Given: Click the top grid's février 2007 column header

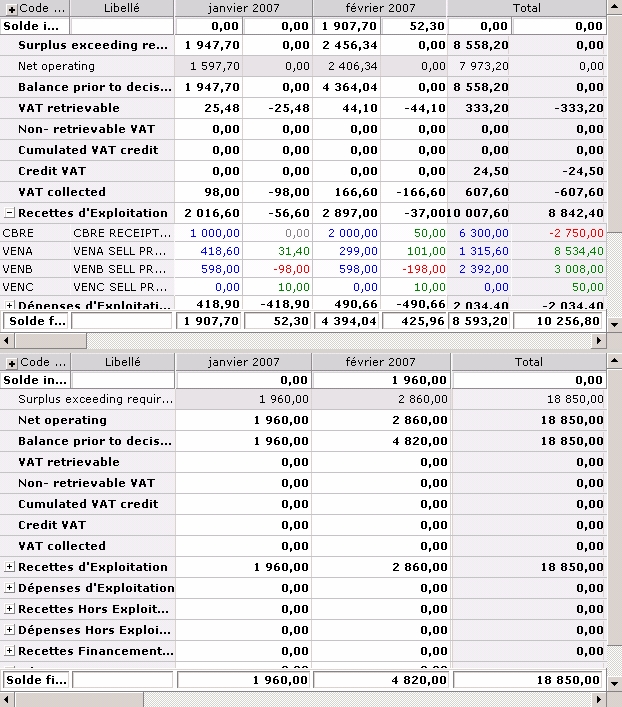Looking at the screenshot, I should [x=379, y=8].
